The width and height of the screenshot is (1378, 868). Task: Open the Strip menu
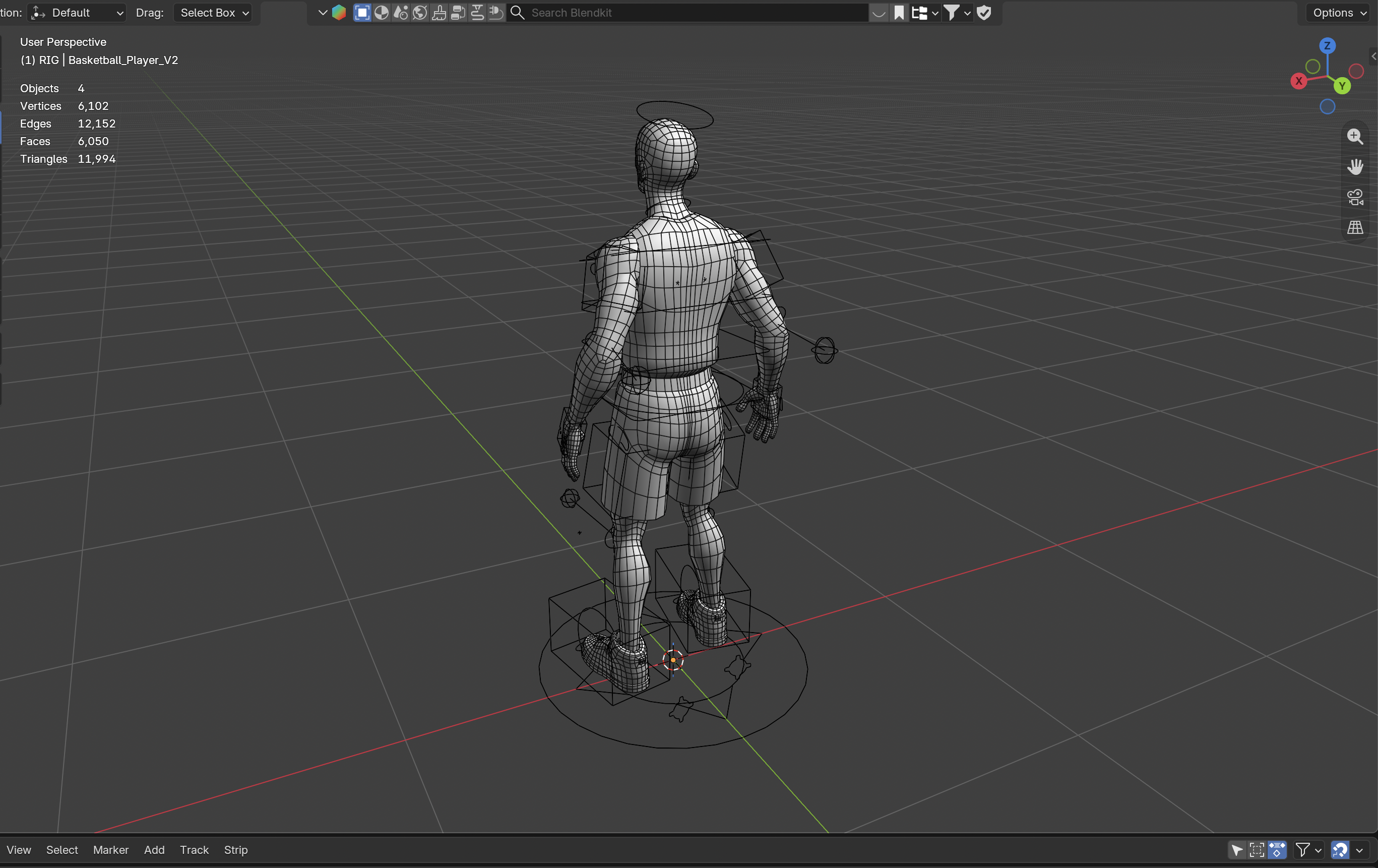[236, 850]
